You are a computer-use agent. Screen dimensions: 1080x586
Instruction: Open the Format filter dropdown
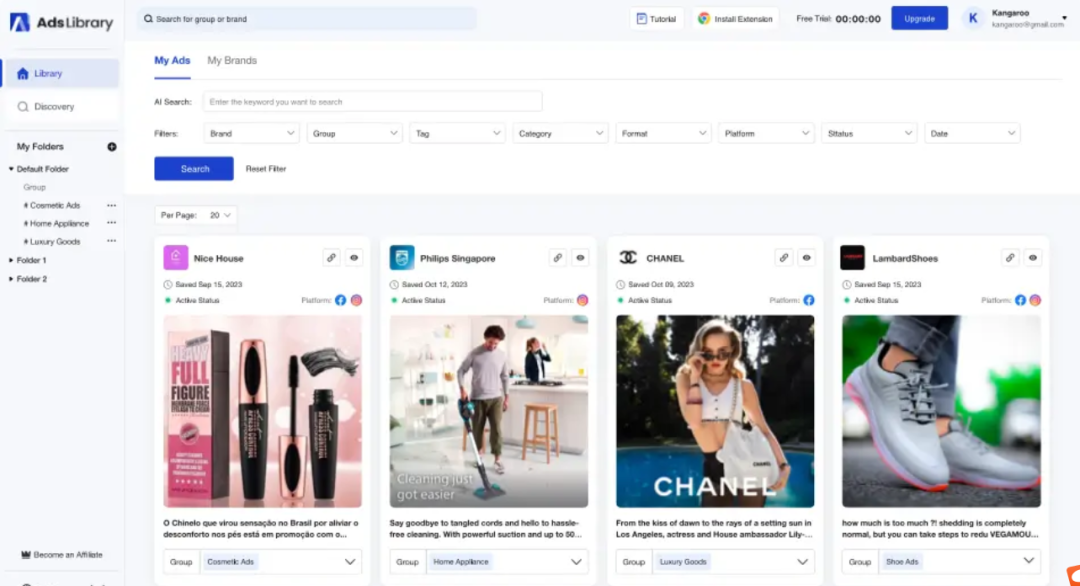tap(663, 134)
